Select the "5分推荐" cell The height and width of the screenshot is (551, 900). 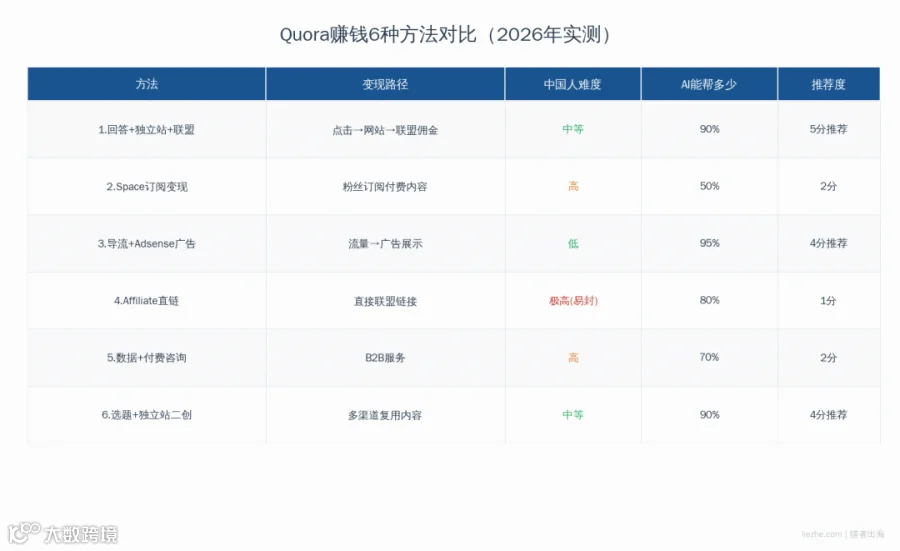(828, 129)
